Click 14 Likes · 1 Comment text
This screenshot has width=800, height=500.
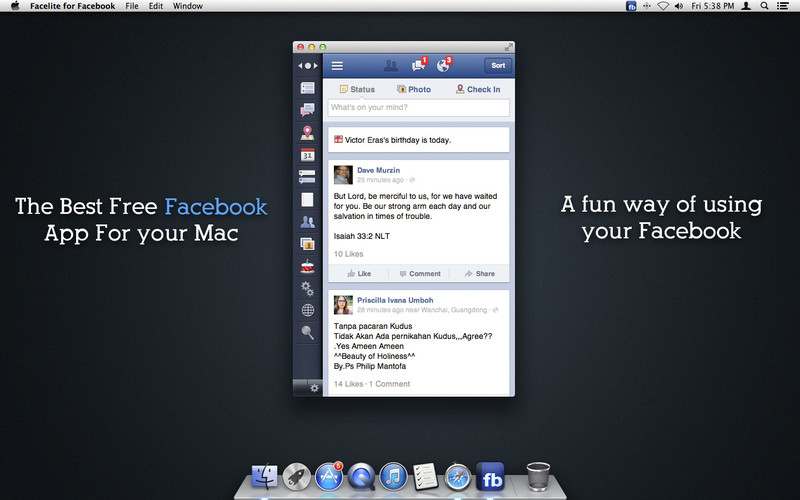click(371, 384)
